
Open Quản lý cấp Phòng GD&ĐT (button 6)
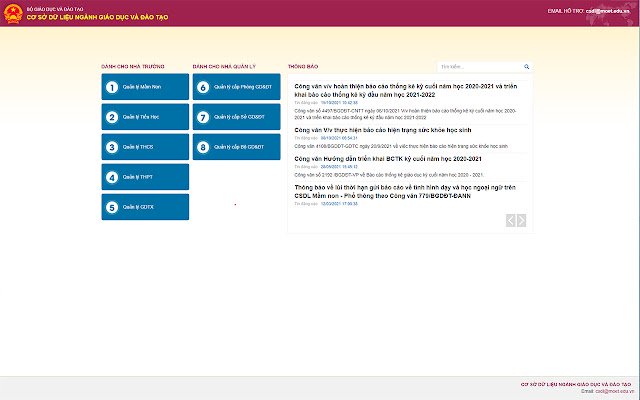236,87
